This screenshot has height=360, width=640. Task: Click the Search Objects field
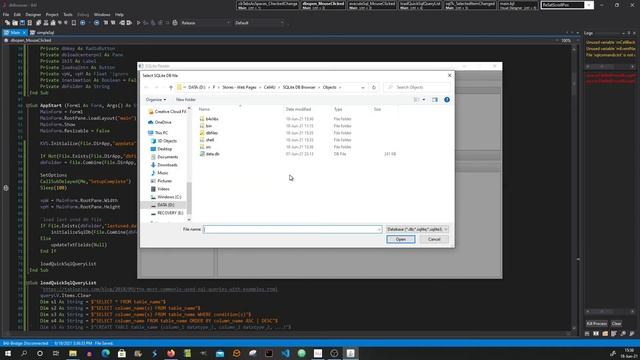[x=417, y=87]
